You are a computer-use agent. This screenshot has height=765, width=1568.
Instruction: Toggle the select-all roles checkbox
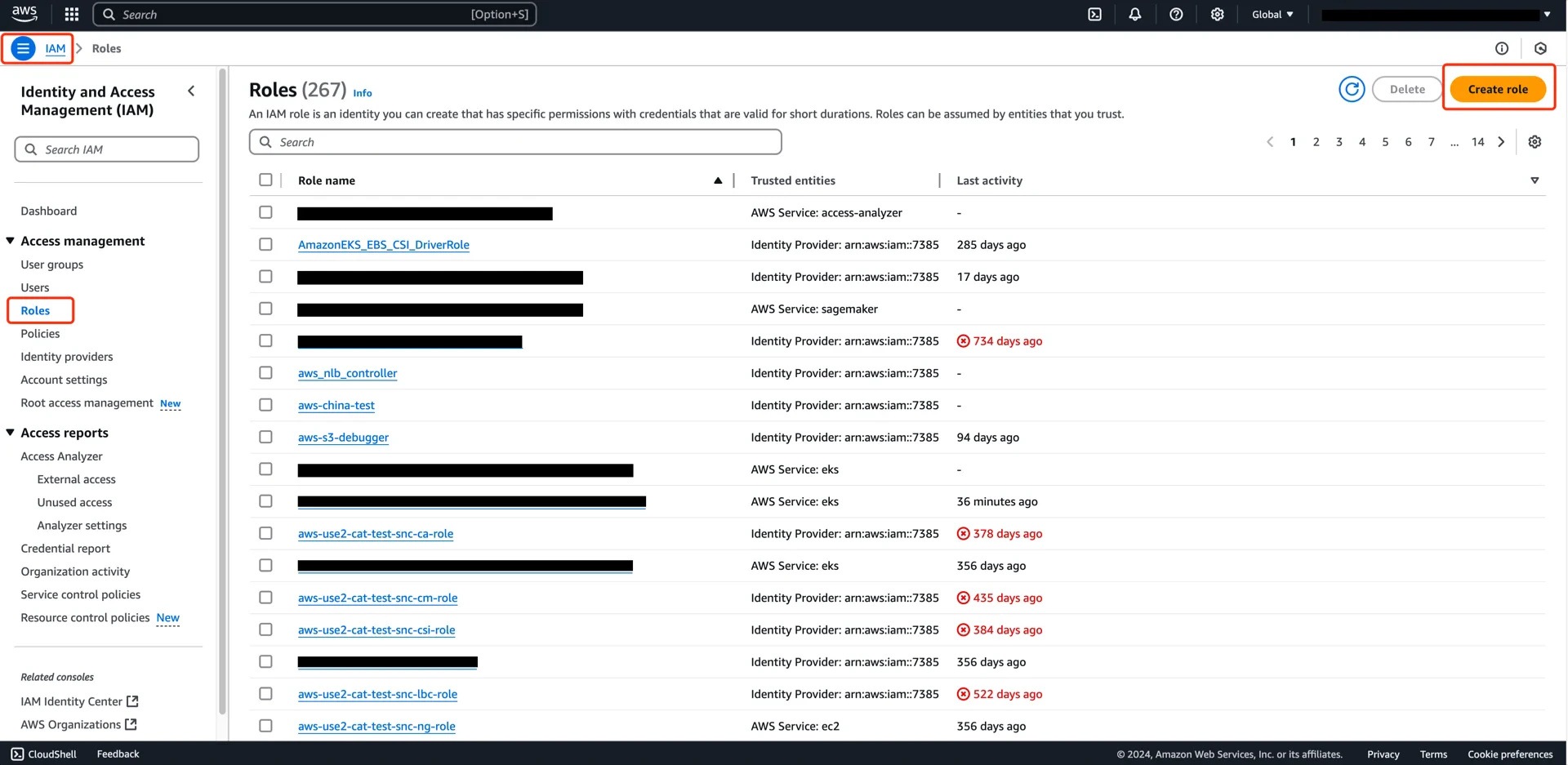tap(265, 180)
